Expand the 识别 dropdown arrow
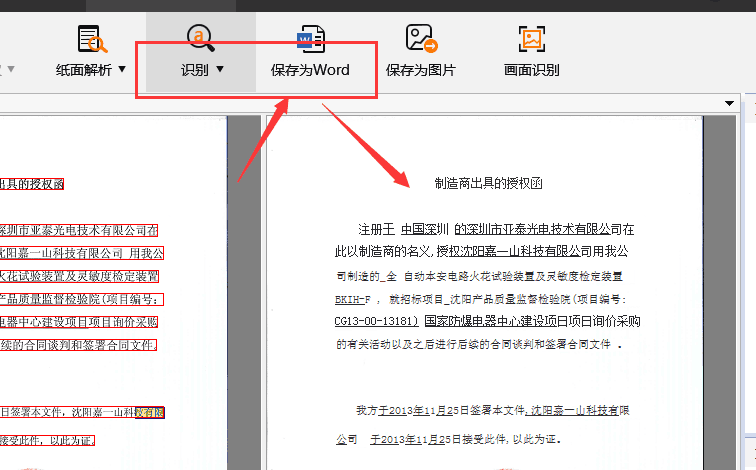Viewport: 756px width, 470px height. click(220, 69)
